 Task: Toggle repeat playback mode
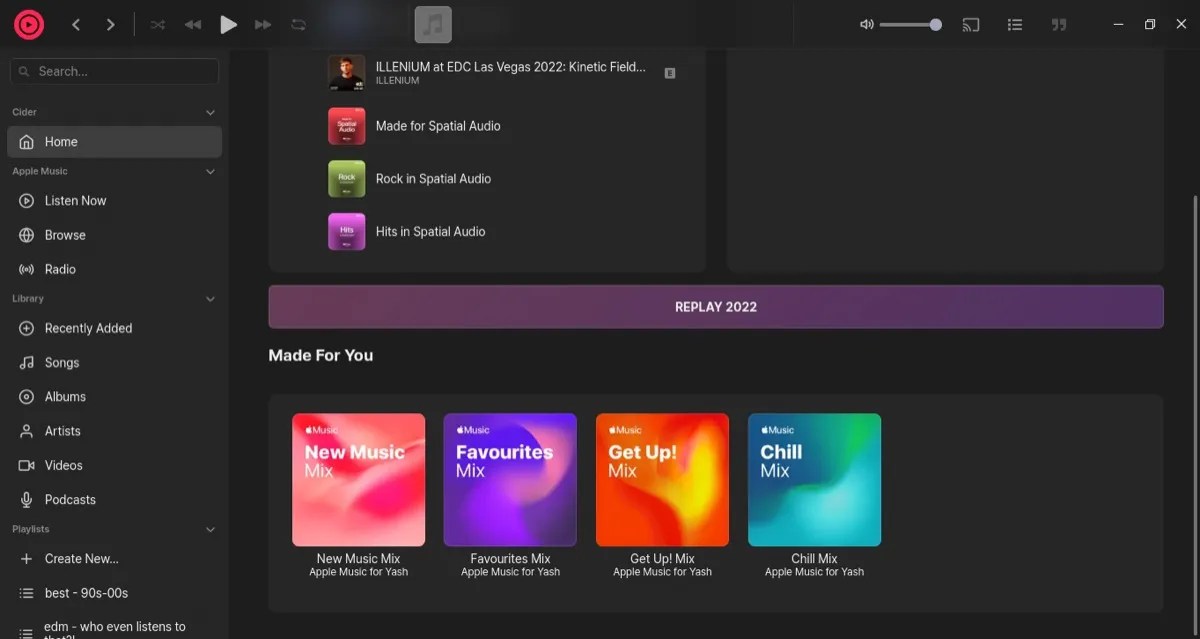[298, 24]
